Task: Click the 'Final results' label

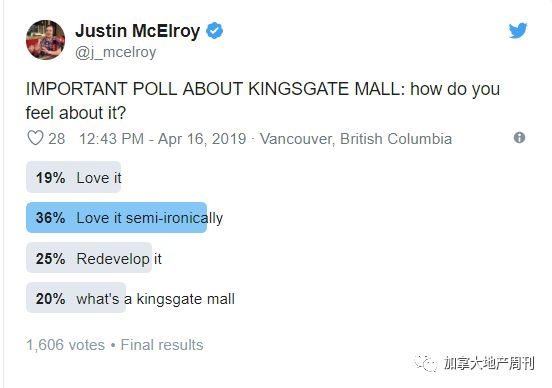Action: click(162, 345)
